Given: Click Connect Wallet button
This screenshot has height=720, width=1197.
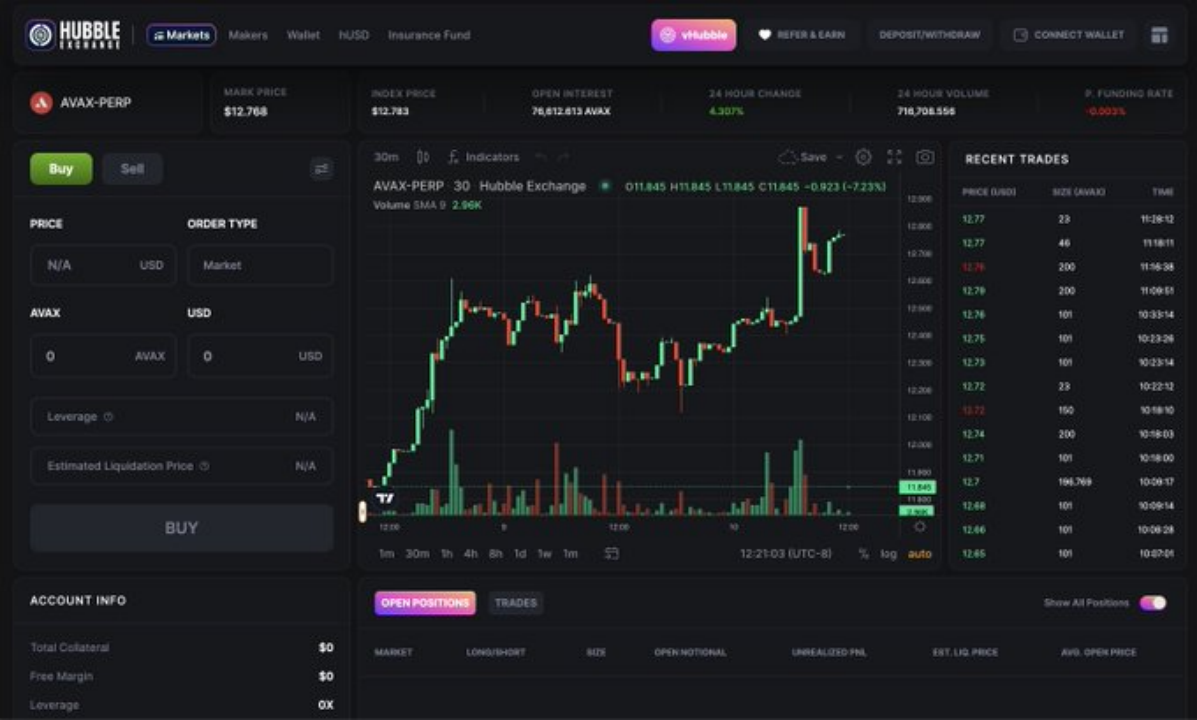Looking at the screenshot, I should click(x=1069, y=35).
